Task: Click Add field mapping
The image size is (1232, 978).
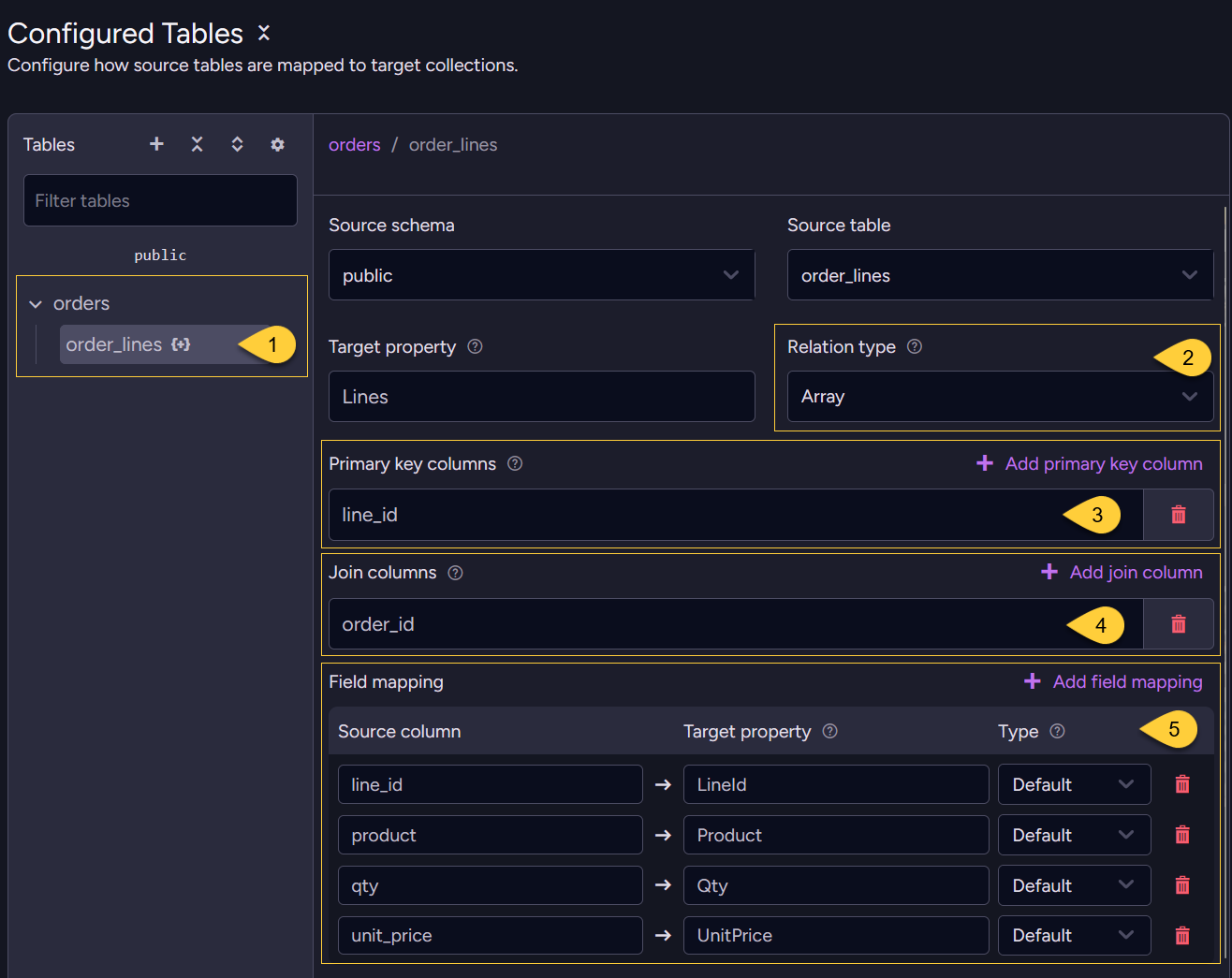Action: [1113, 682]
